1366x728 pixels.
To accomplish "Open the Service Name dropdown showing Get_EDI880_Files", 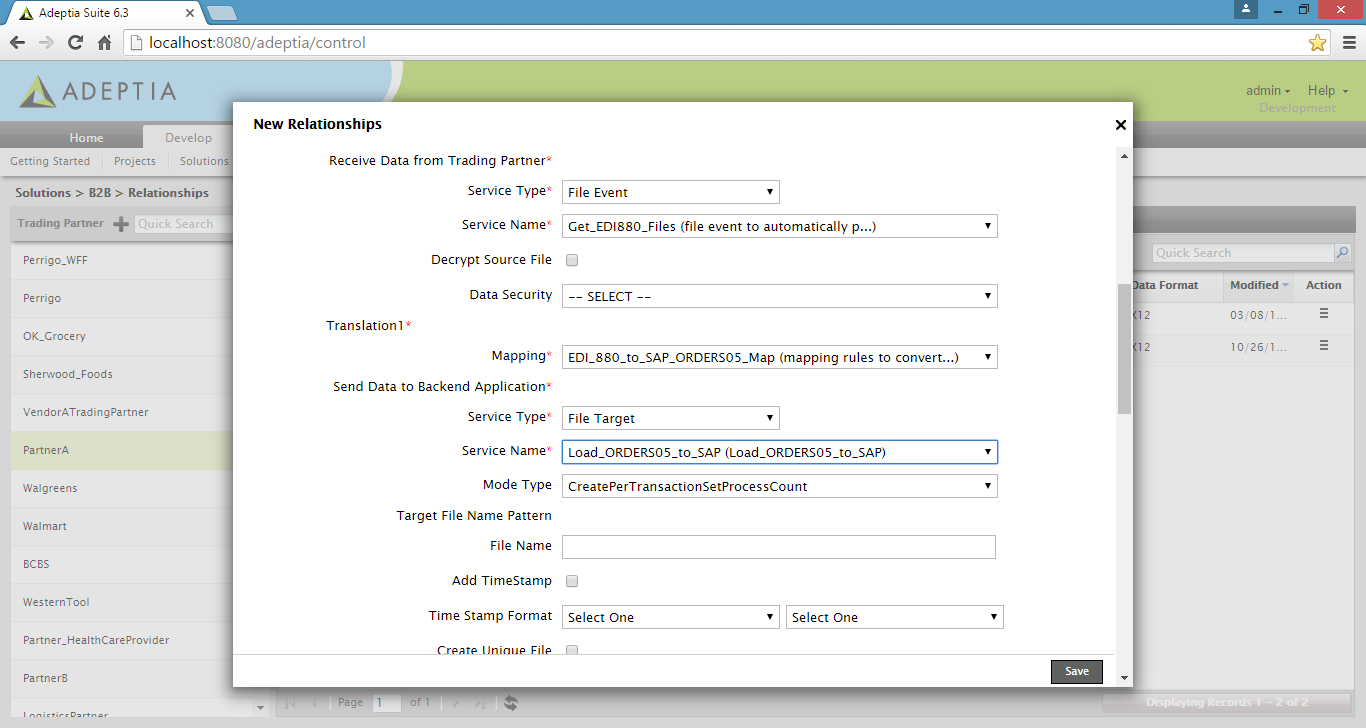I will pos(779,226).
